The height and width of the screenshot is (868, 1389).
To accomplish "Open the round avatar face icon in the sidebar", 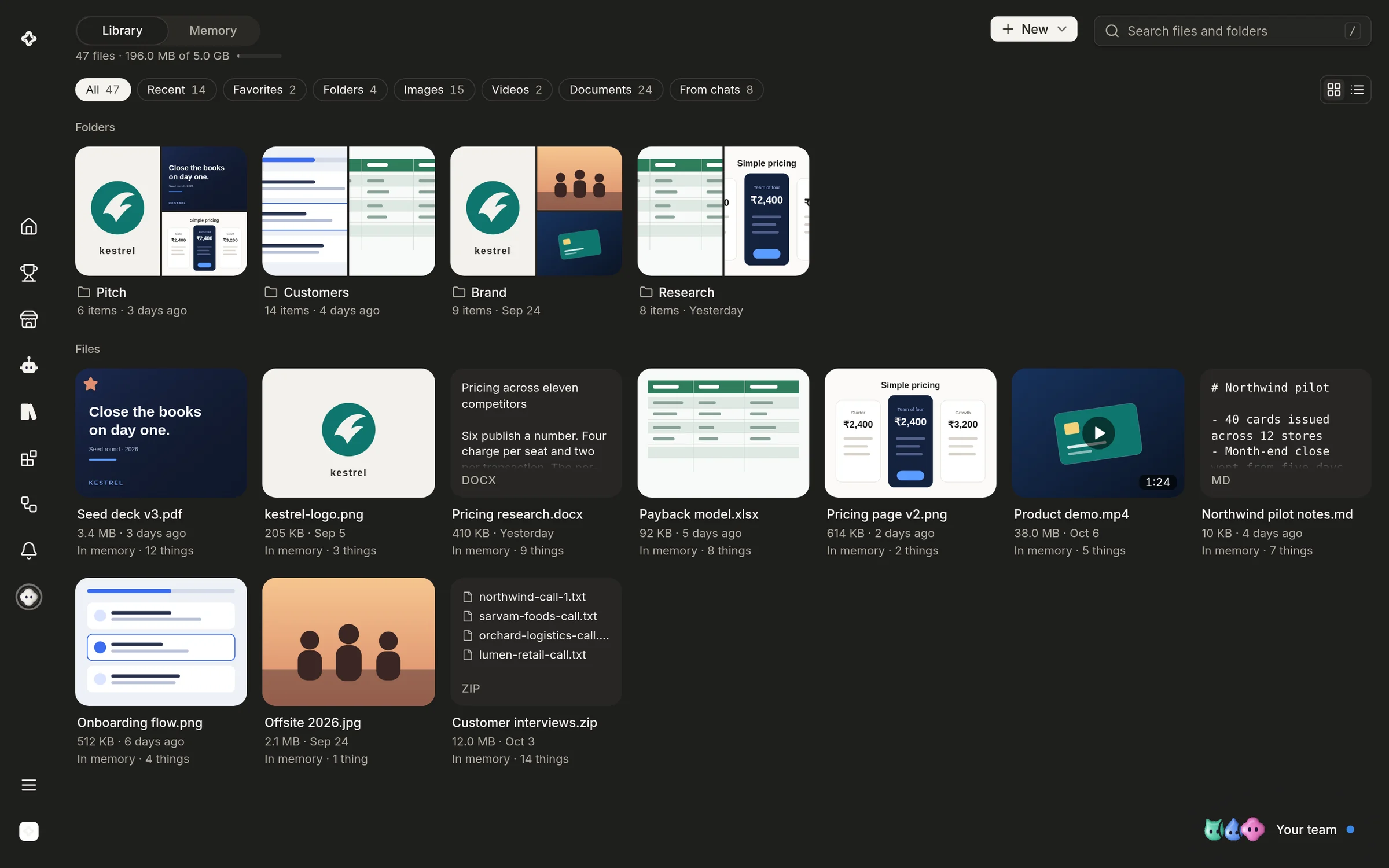I will pos(29,597).
